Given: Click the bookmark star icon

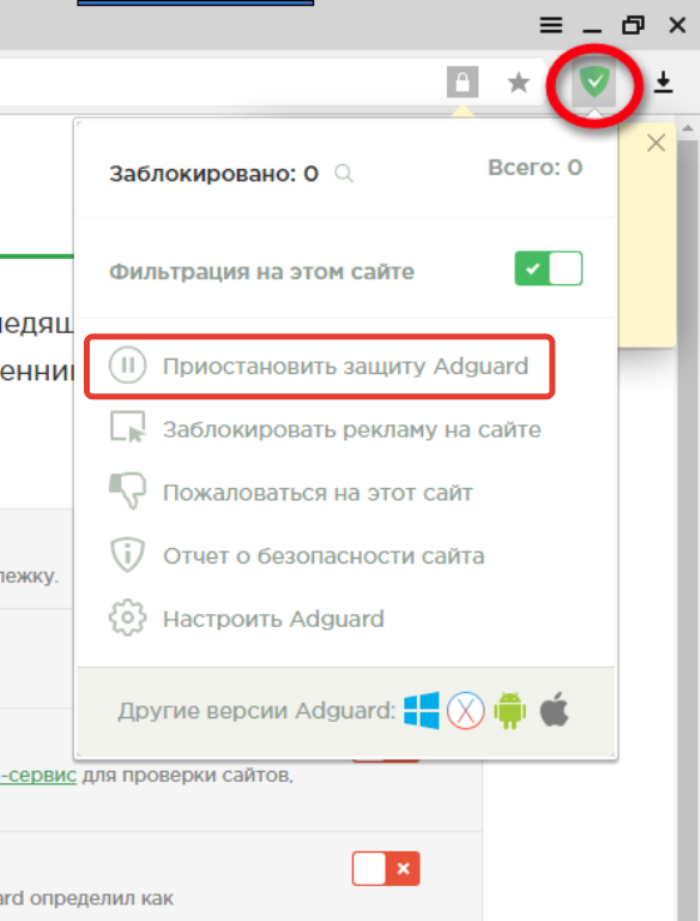Looking at the screenshot, I should (x=519, y=82).
